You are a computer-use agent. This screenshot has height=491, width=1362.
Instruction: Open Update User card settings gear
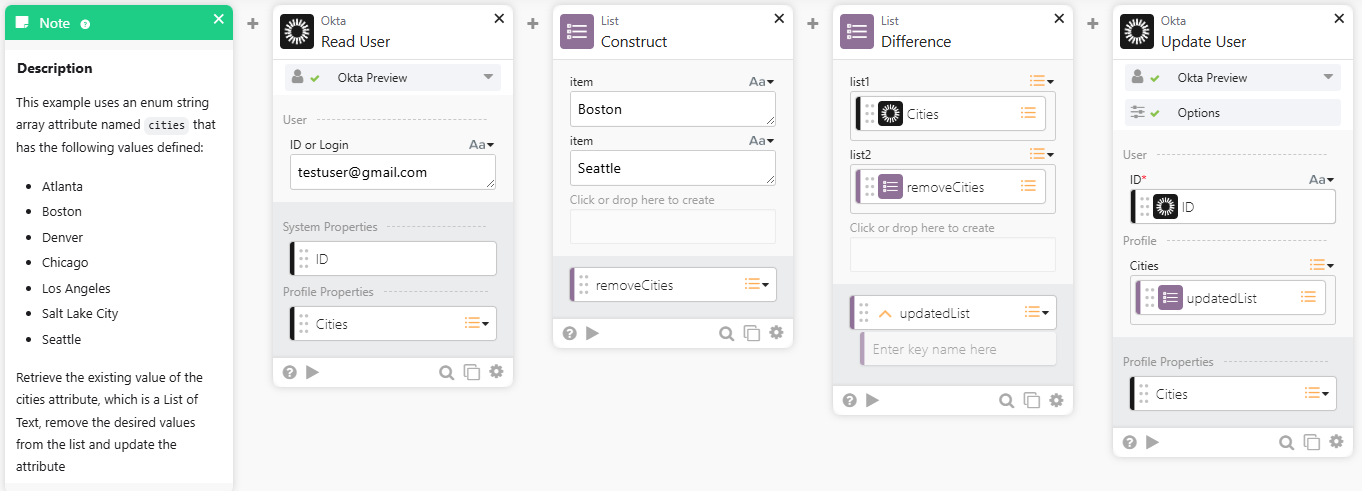(1336, 442)
